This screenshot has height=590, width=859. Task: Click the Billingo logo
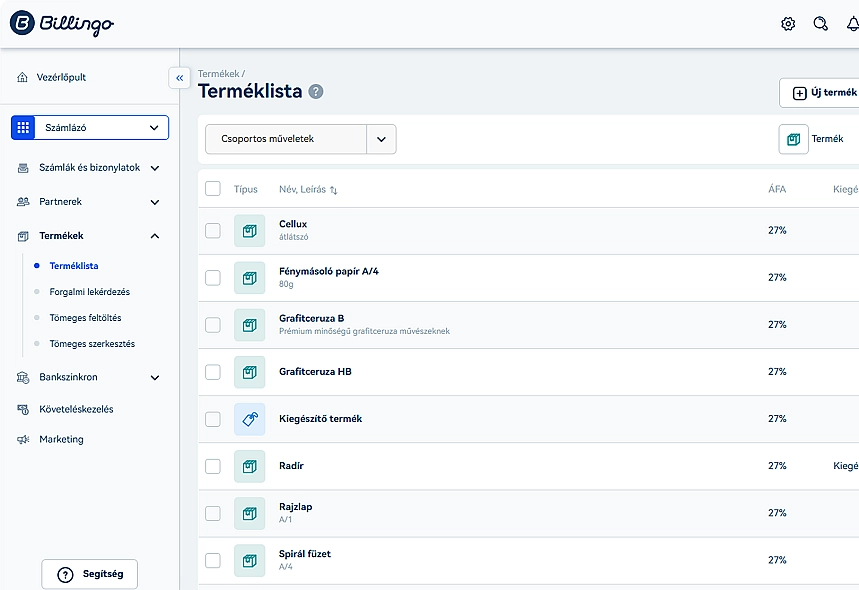pyautogui.click(x=62, y=24)
